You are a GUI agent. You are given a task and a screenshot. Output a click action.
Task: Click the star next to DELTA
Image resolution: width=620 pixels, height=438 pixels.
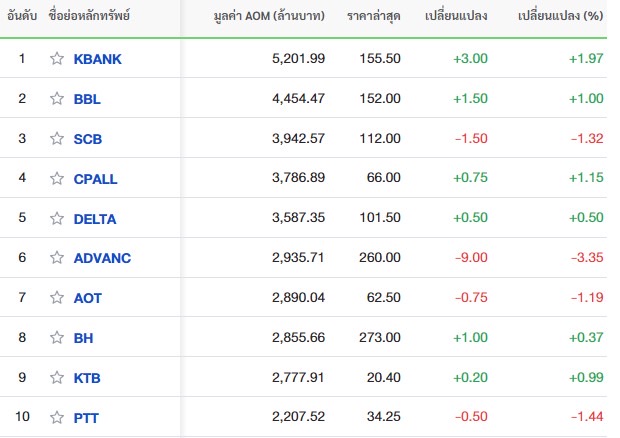(x=57, y=218)
